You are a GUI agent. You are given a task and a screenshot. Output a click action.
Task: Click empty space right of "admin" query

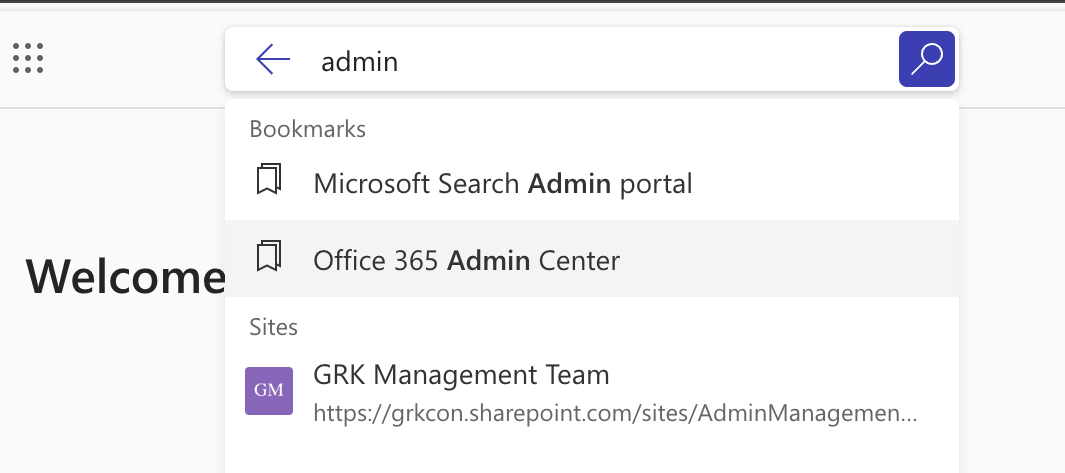[650, 61]
